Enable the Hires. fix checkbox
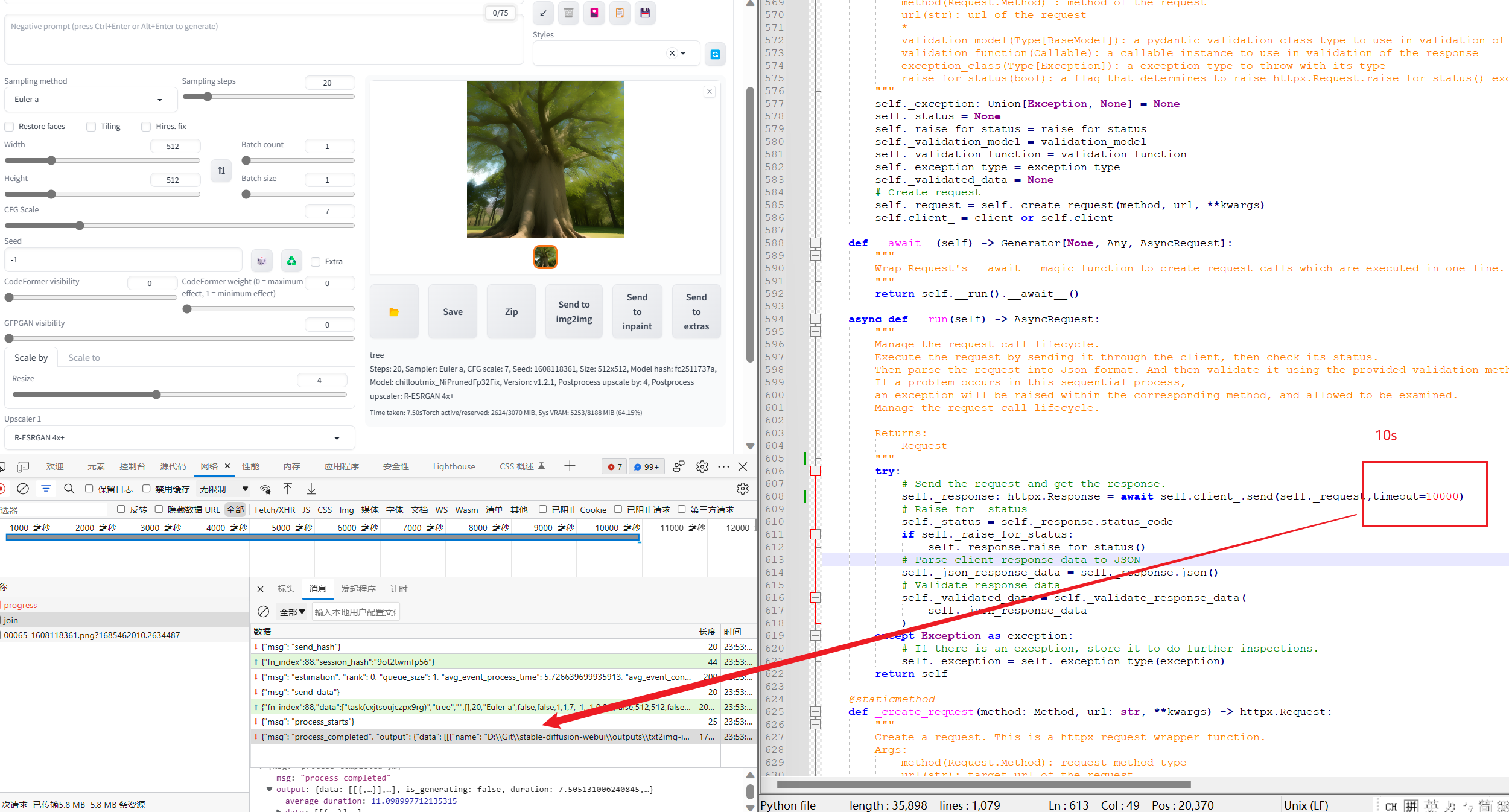The image size is (1509, 812). (x=146, y=126)
